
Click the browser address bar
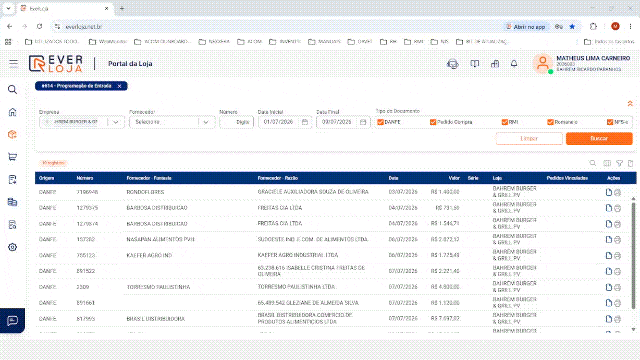(x=278, y=27)
